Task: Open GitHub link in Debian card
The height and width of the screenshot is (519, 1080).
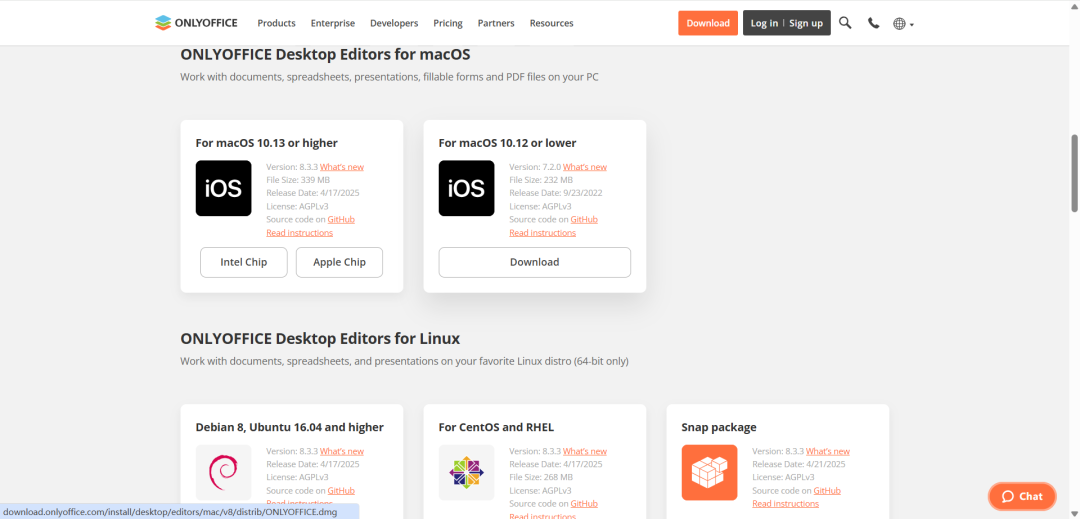Action: (x=341, y=491)
